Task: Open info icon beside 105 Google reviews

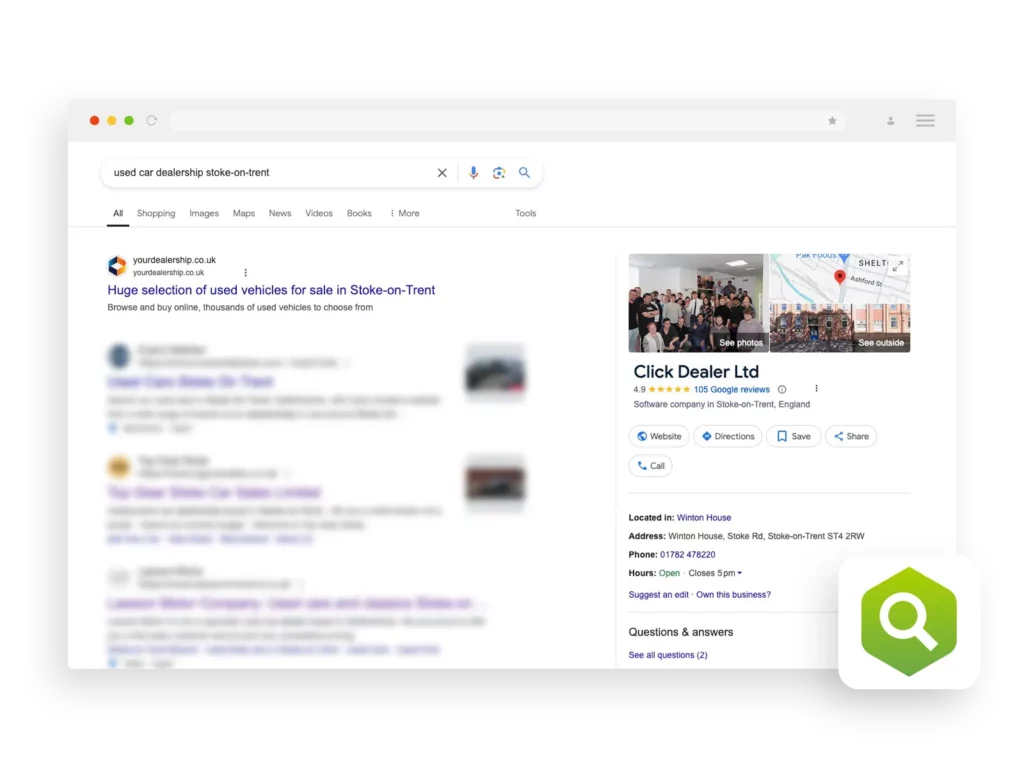Action: click(782, 389)
